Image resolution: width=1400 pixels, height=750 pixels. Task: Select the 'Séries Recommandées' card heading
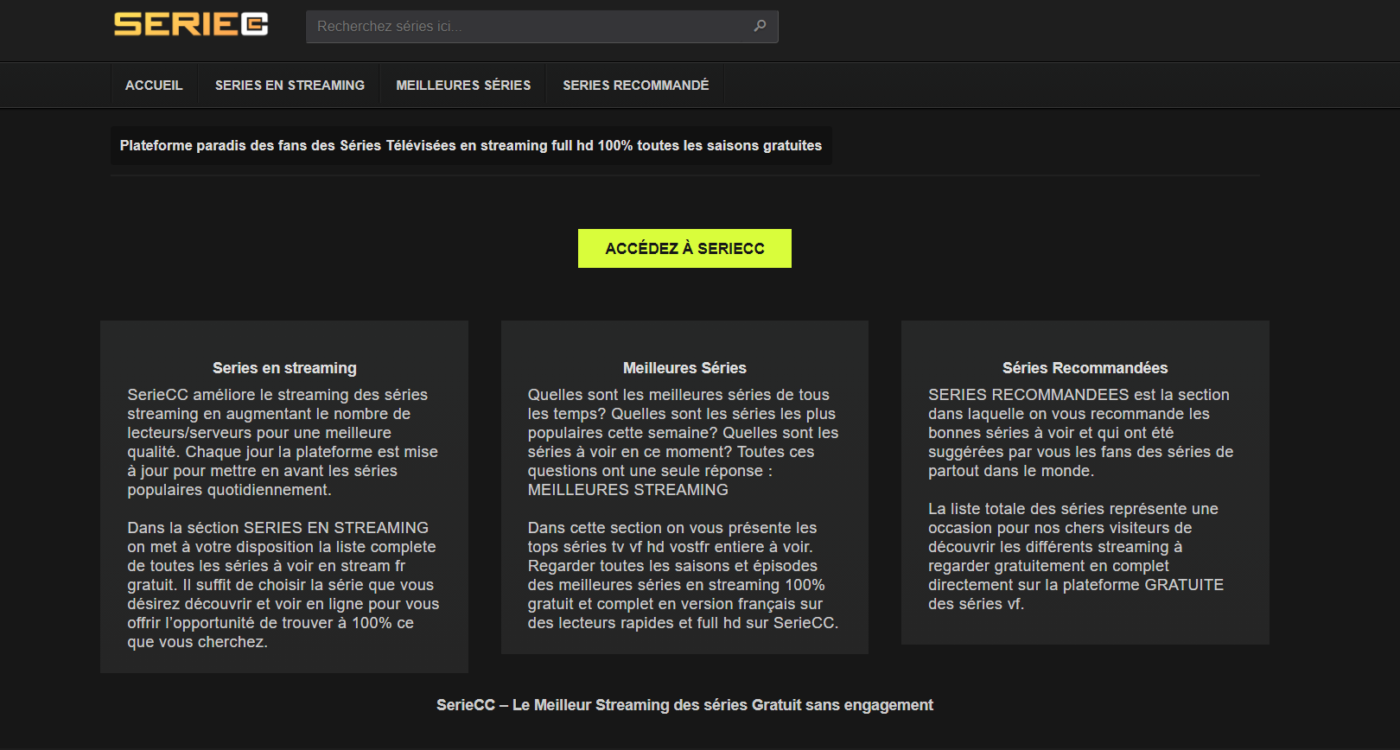1085,368
